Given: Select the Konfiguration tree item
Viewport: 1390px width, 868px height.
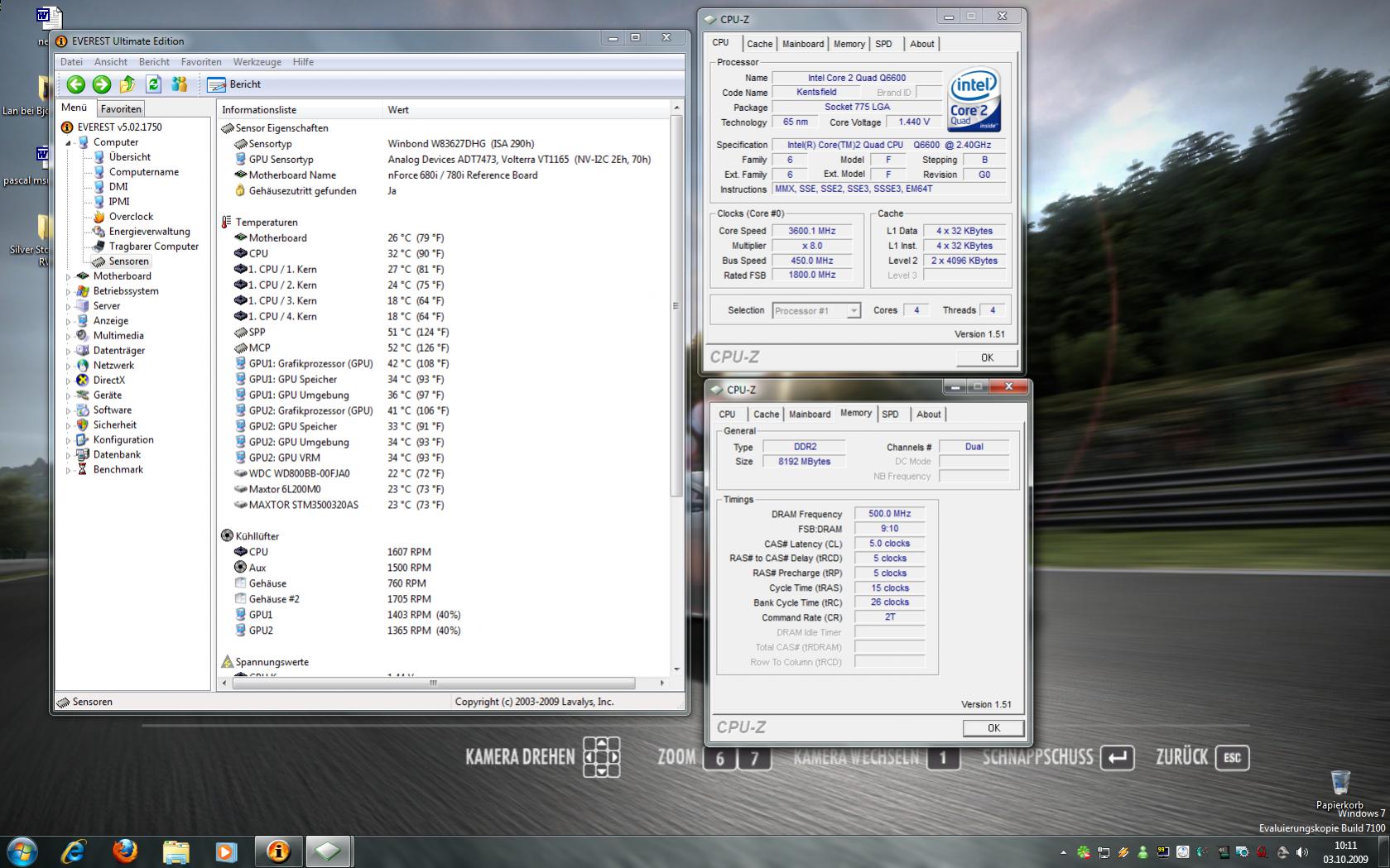Looking at the screenshot, I should (123, 440).
